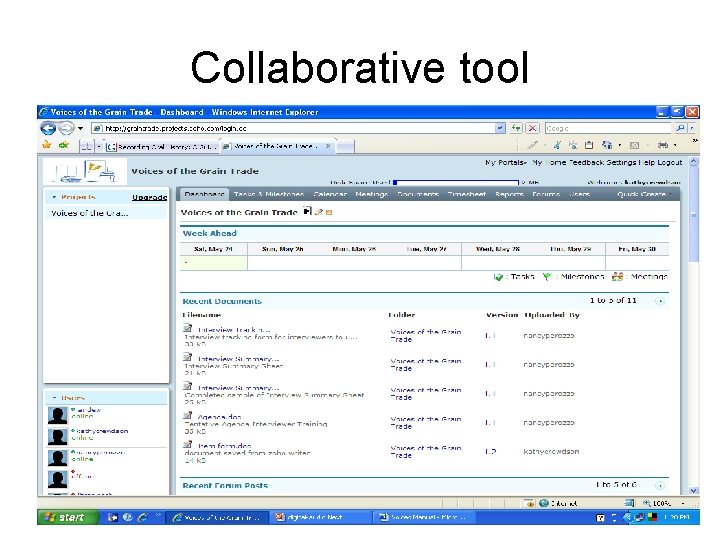Image resolution: width=720 pixels, height=540 pixels.
Task: Click the kathycrowdson name in Uploaded By column
Action: pyautogui.click(x=551, y=451)
